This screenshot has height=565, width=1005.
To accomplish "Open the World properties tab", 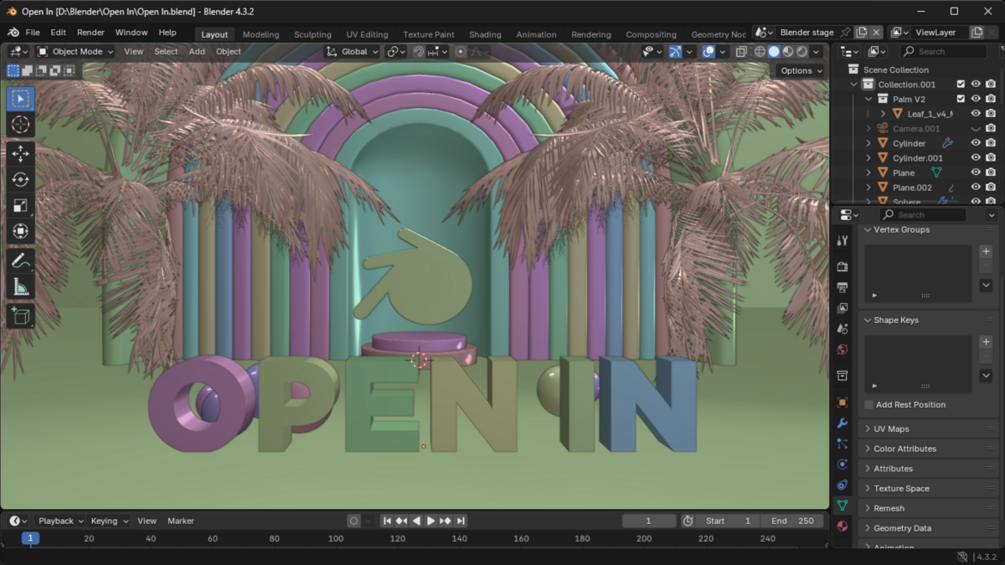I will (843, 349).
